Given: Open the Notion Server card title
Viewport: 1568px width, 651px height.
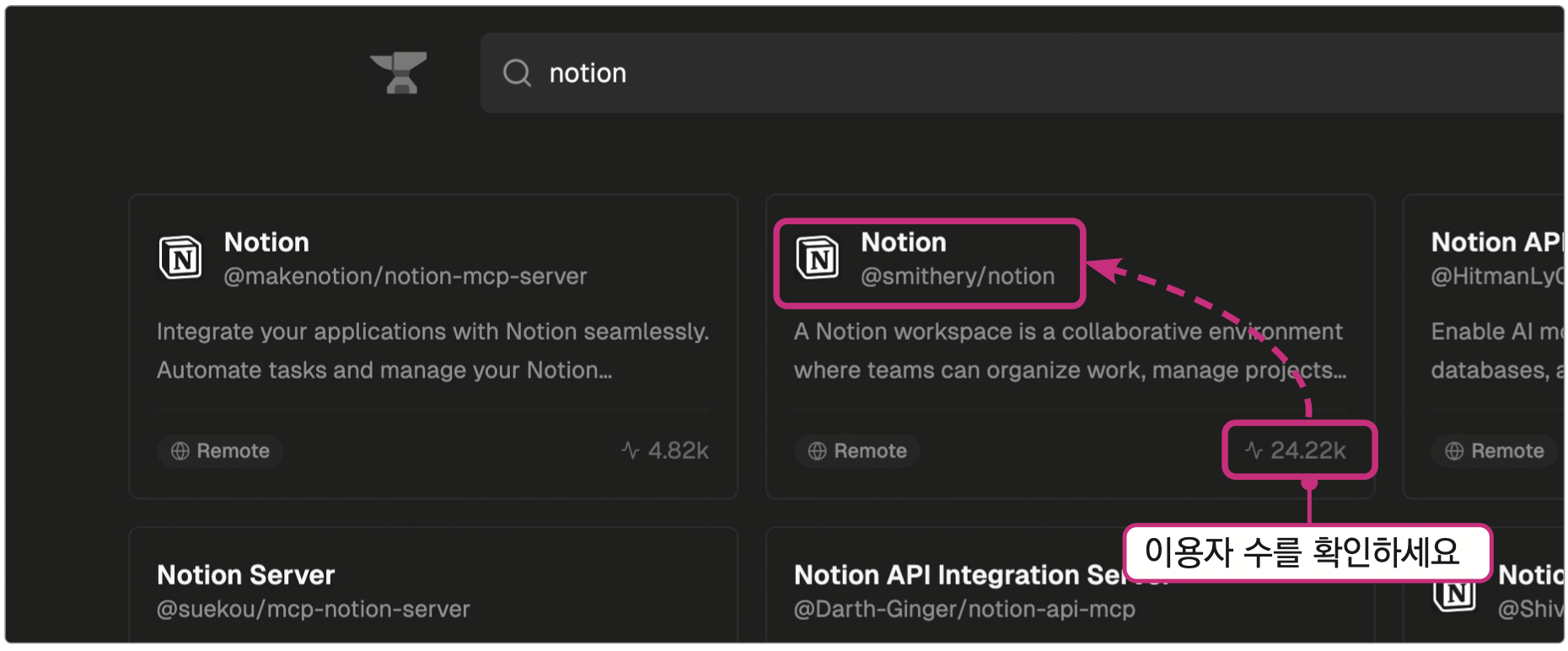Looking at the screenshot, I should [x=246, y=575].
